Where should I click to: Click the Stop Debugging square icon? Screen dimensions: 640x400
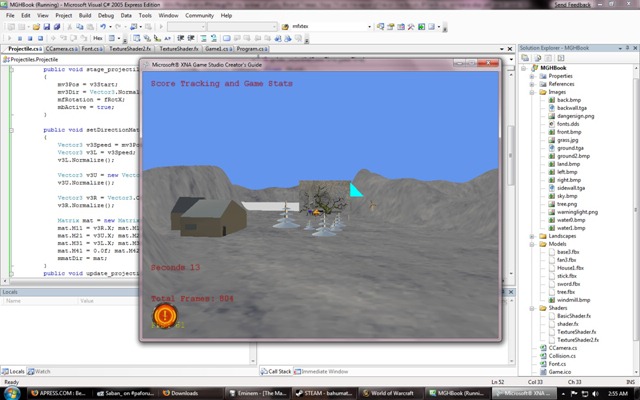[30, 38]
